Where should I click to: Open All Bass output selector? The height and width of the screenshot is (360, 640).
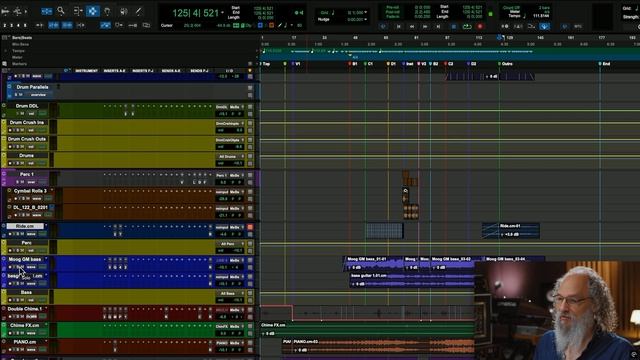pyautogui.click(x=229, y=293)
